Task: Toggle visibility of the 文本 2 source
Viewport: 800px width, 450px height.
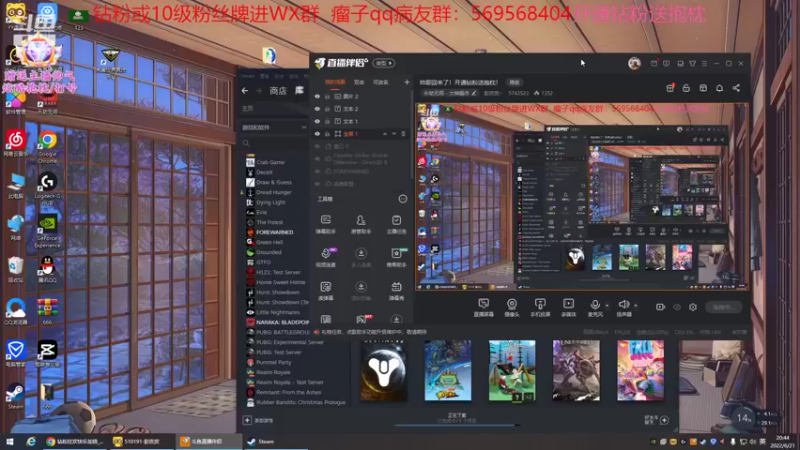Action: (317, 109)
